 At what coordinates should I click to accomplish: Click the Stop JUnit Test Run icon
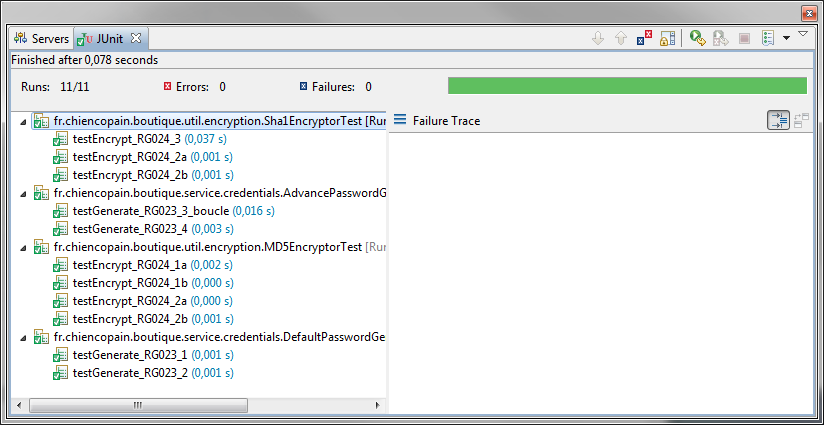pyautogui.click(x=743, y=38)
